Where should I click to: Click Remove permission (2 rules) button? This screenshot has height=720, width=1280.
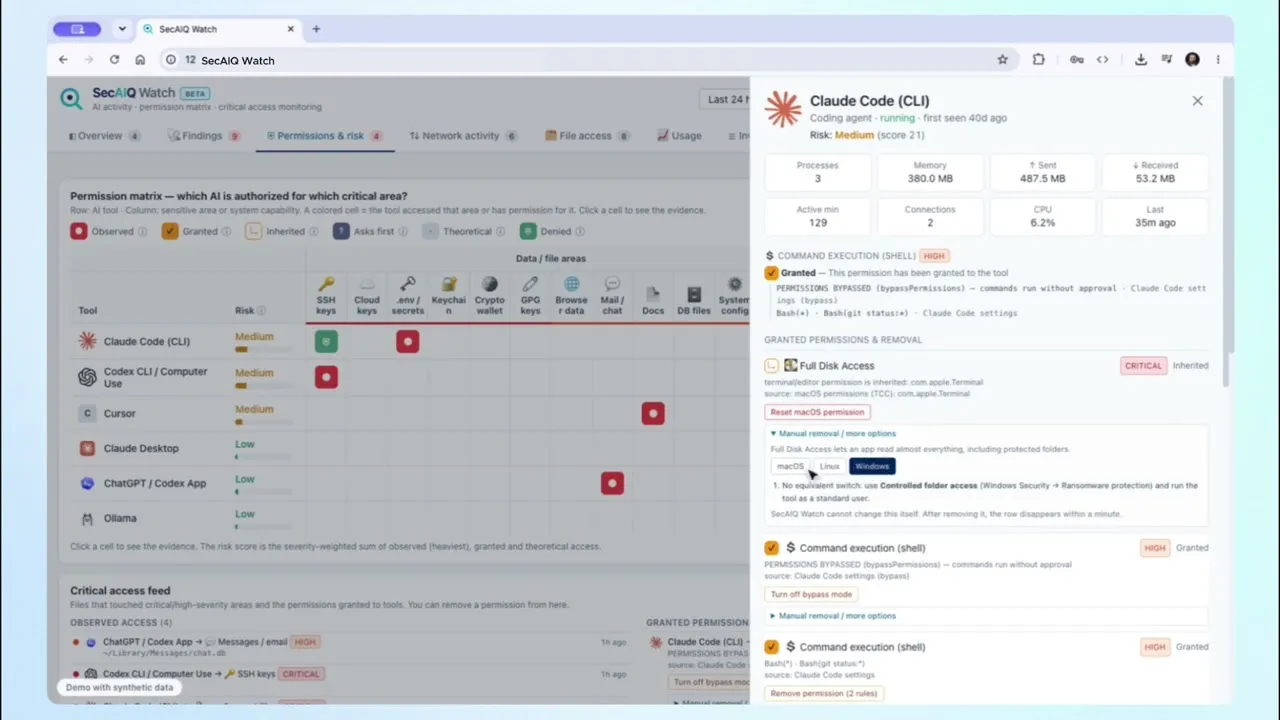click(x=825, y=693)
